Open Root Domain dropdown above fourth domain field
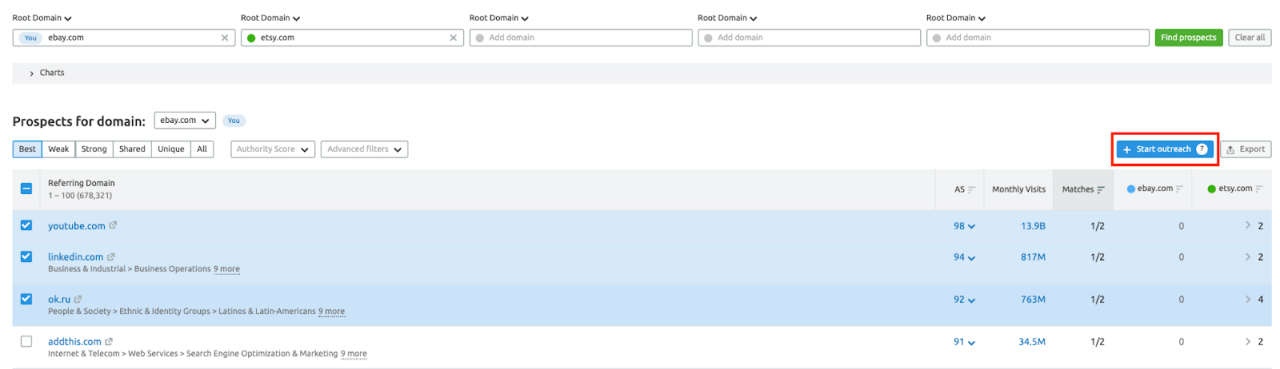This screenshot has height=369, width=1280. click(x=728, y=18)
